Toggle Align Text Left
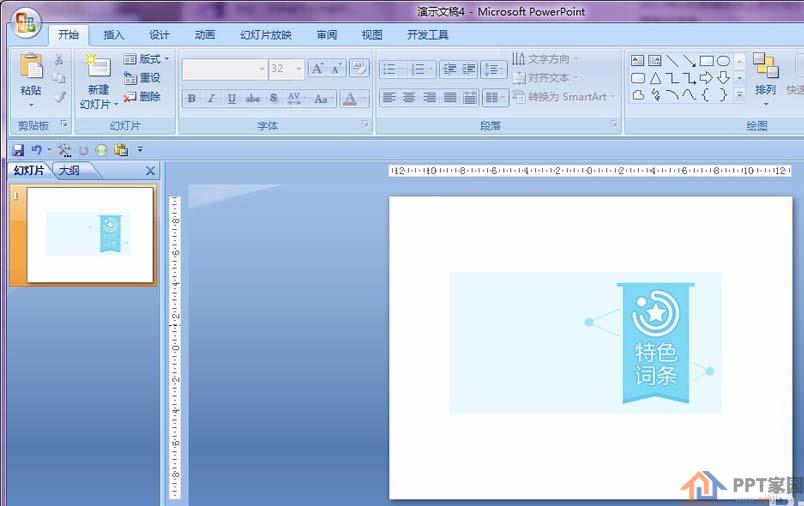This screenshot has height=506, width=804. tap(389, 97)
